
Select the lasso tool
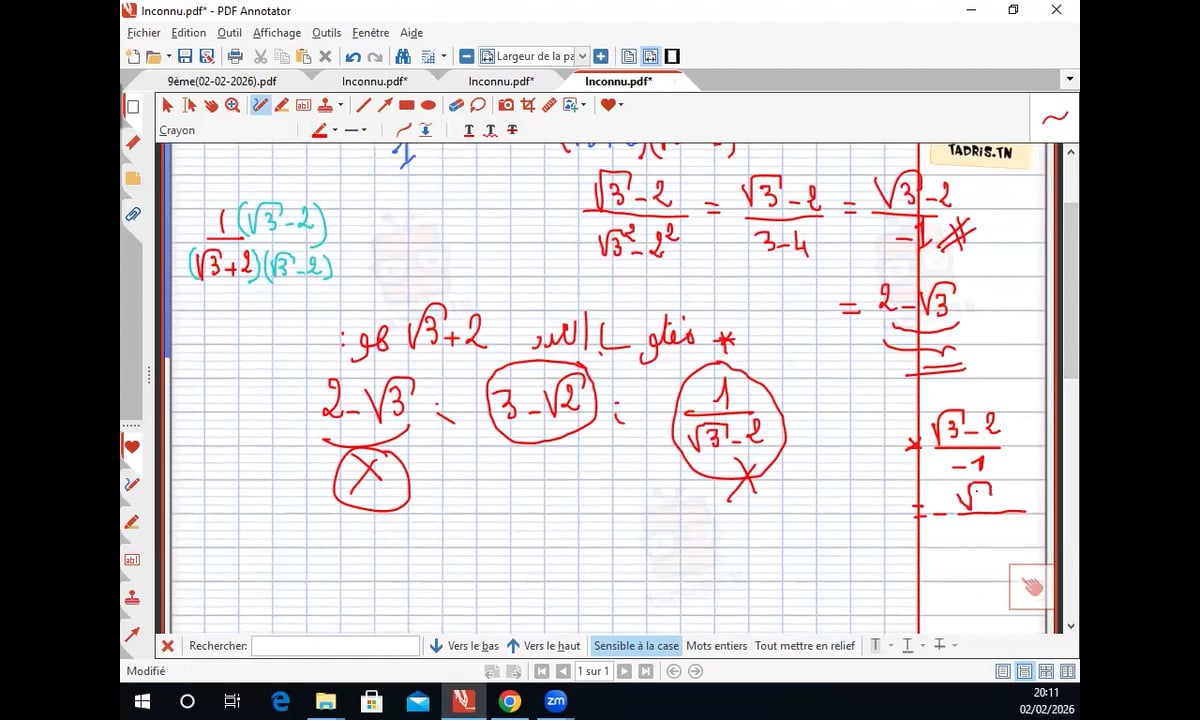coord(478,105)
